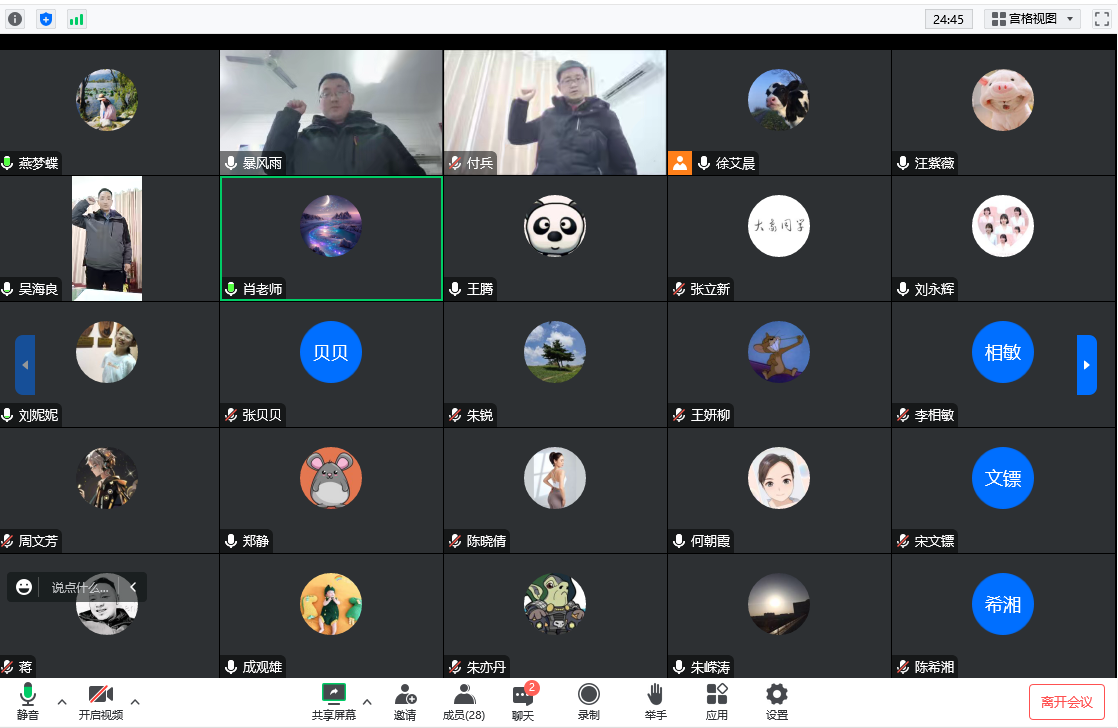The height and width of the screenshot is (728, 1118).
Task: Expand share screen options arrow
Action: click(x=367, y=701)
